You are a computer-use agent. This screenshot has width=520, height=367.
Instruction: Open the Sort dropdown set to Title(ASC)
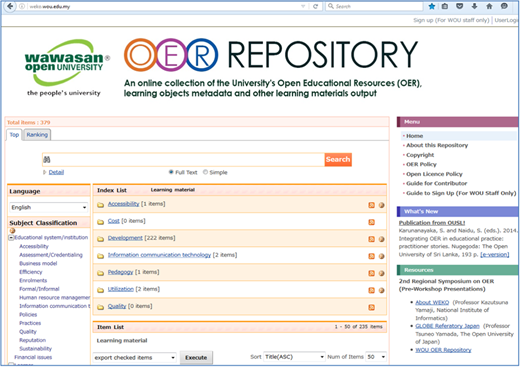294,357
